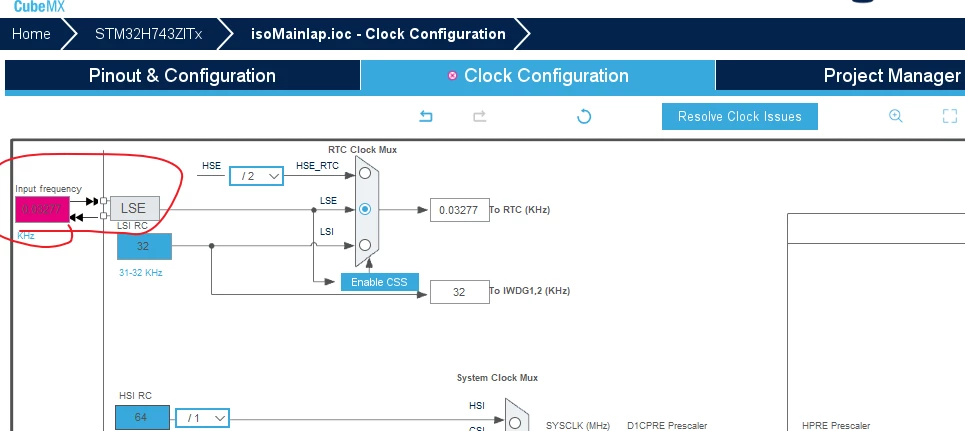Go to Home breadcrumb

click(x=31, y=34)
